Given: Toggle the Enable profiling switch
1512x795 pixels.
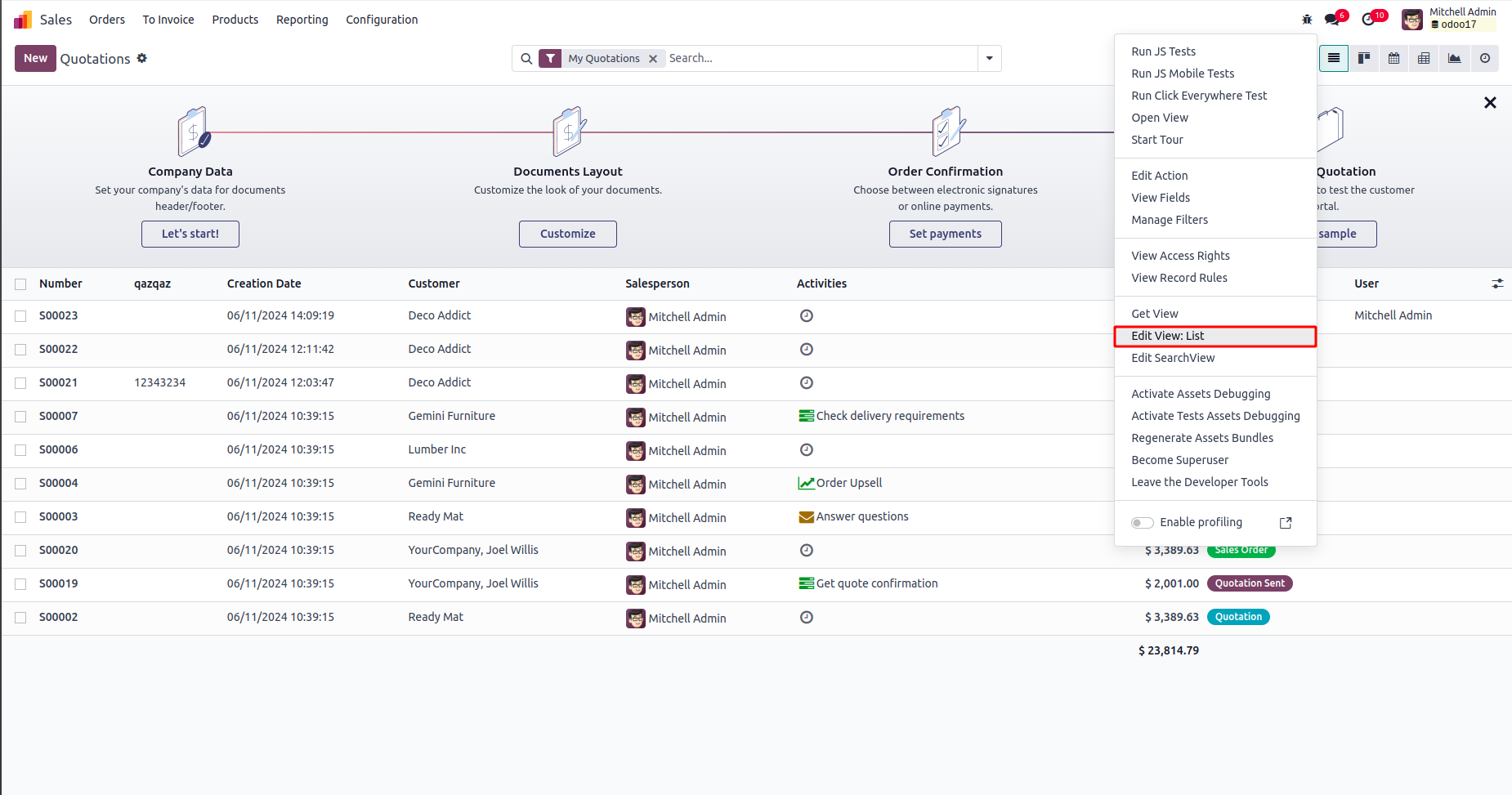Looking at the screenshot, I should point(1142,523).
